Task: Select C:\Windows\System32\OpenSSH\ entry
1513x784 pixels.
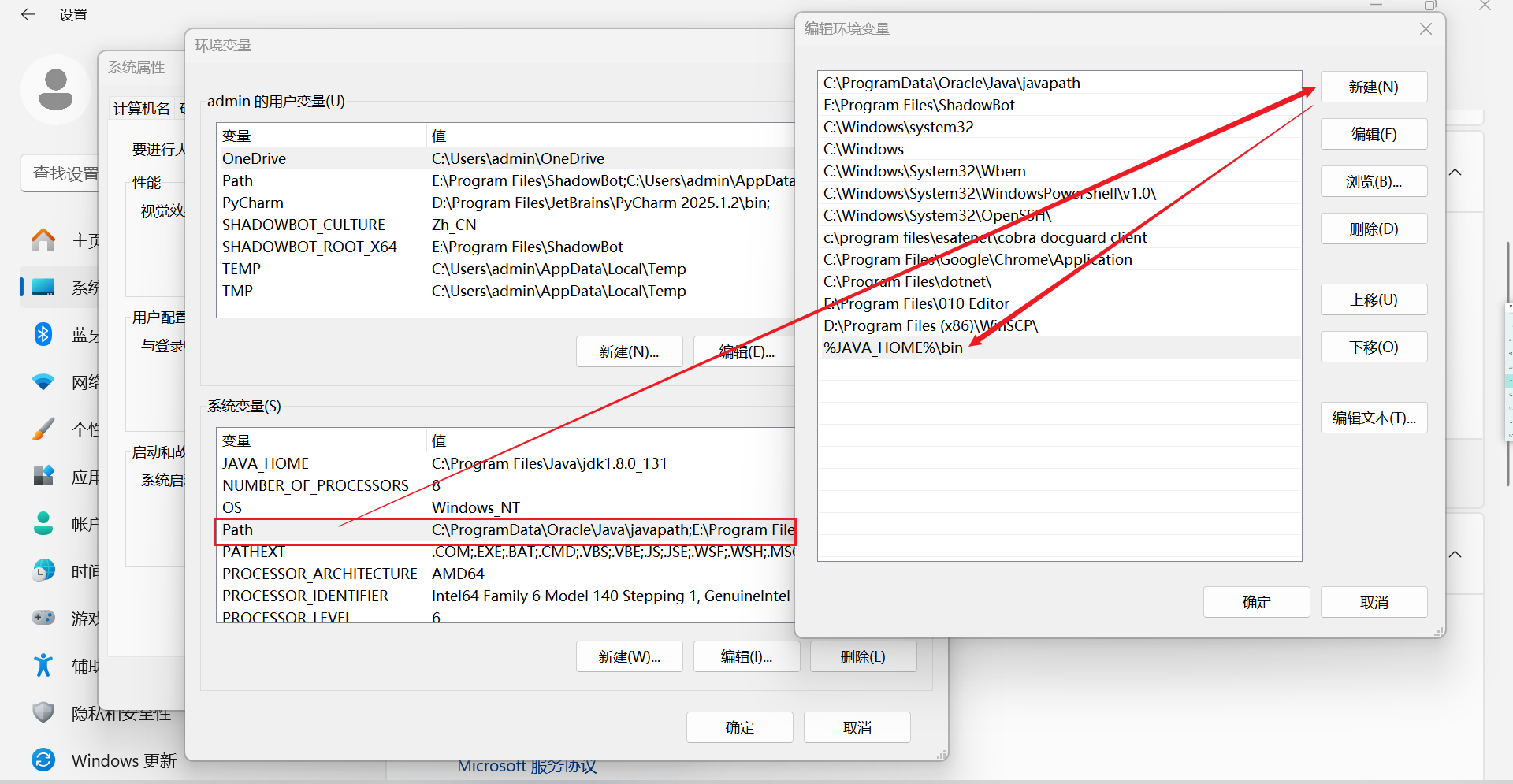Action: (x=1059, y=215)
